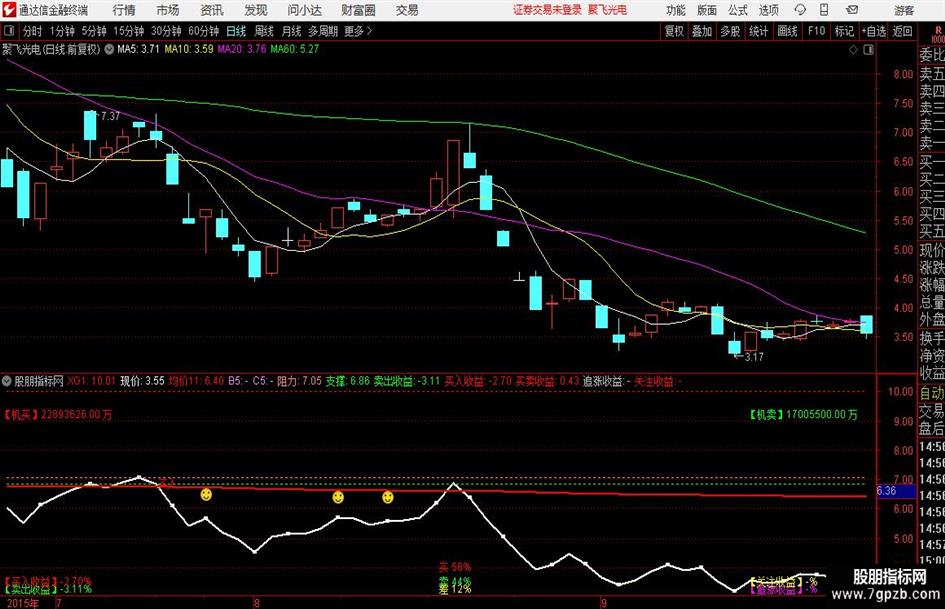Screen dimensions: 945x609
Task: Open the 功能 menu
Action: coord(676,10)
